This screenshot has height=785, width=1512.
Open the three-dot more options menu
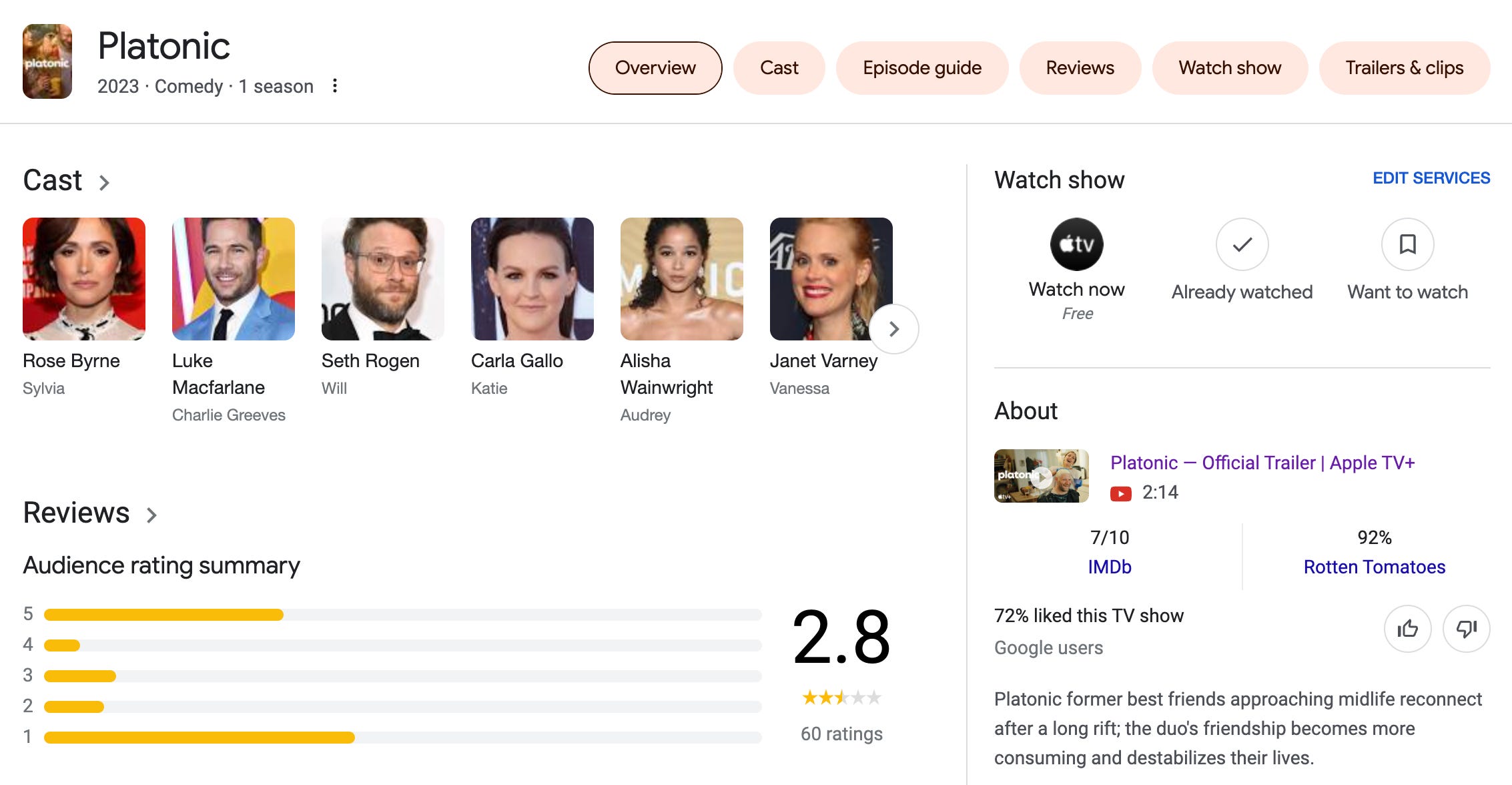point(335,86)
